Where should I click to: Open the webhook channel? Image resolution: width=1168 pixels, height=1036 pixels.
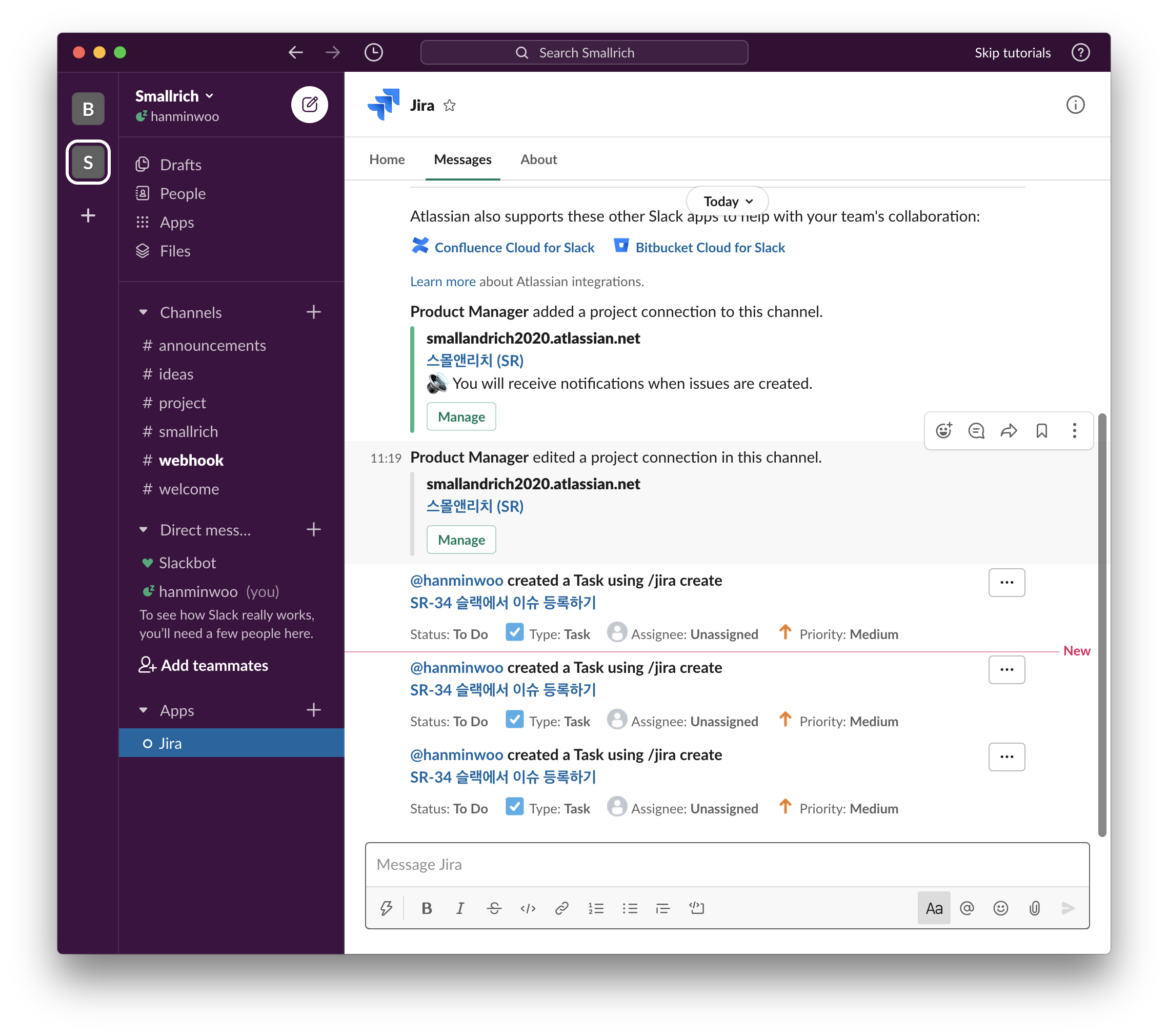pyautogui.click(x=191, y=460)
